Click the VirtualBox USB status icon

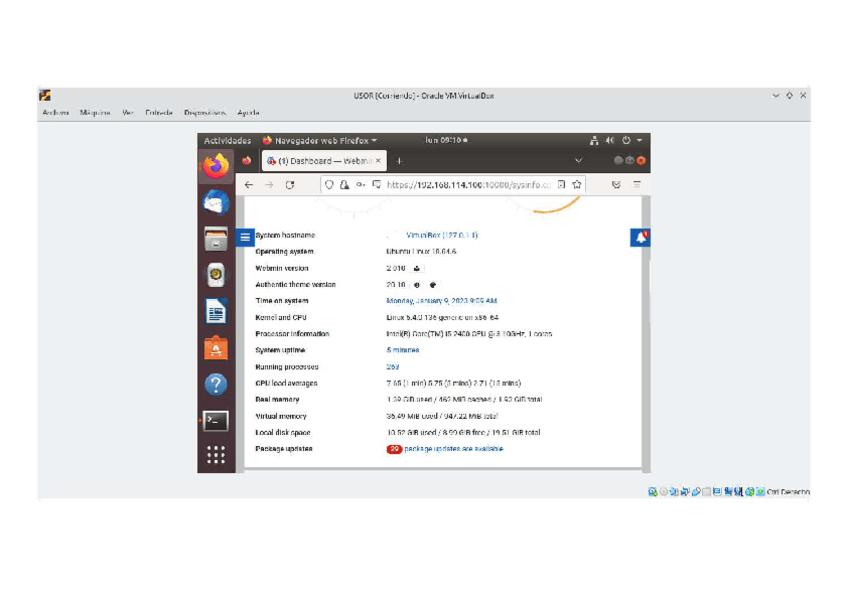[x=697, y=491]
